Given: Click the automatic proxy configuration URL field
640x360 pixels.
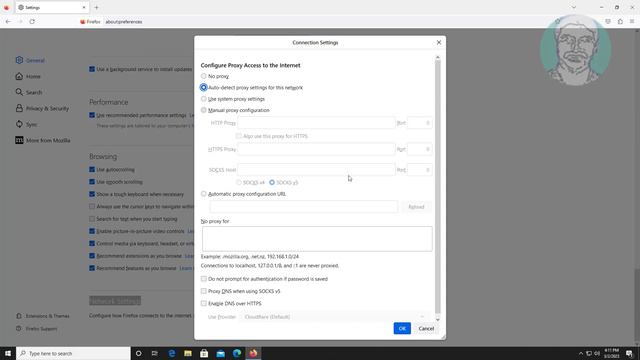Looking at the screenshot, I should [x=304, y=207].
